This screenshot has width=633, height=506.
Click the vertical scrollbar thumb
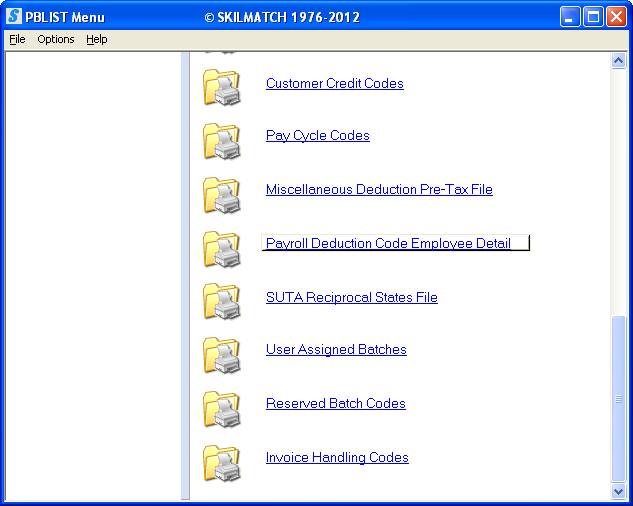click(618, 399)
